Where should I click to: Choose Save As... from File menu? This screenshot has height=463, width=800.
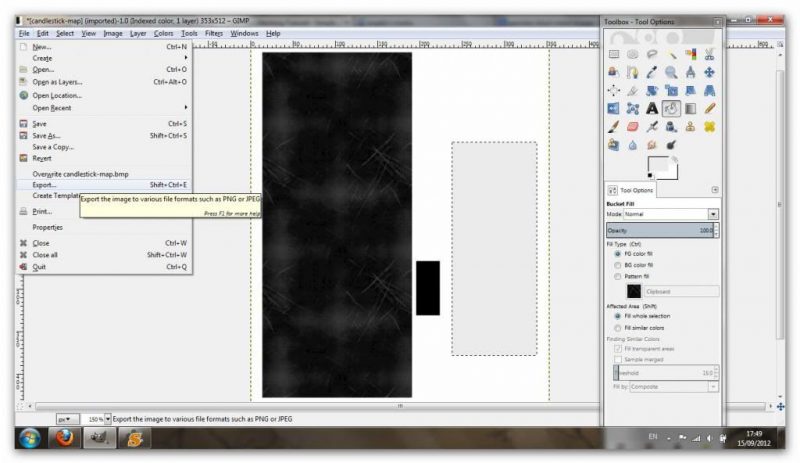(47, 135)
